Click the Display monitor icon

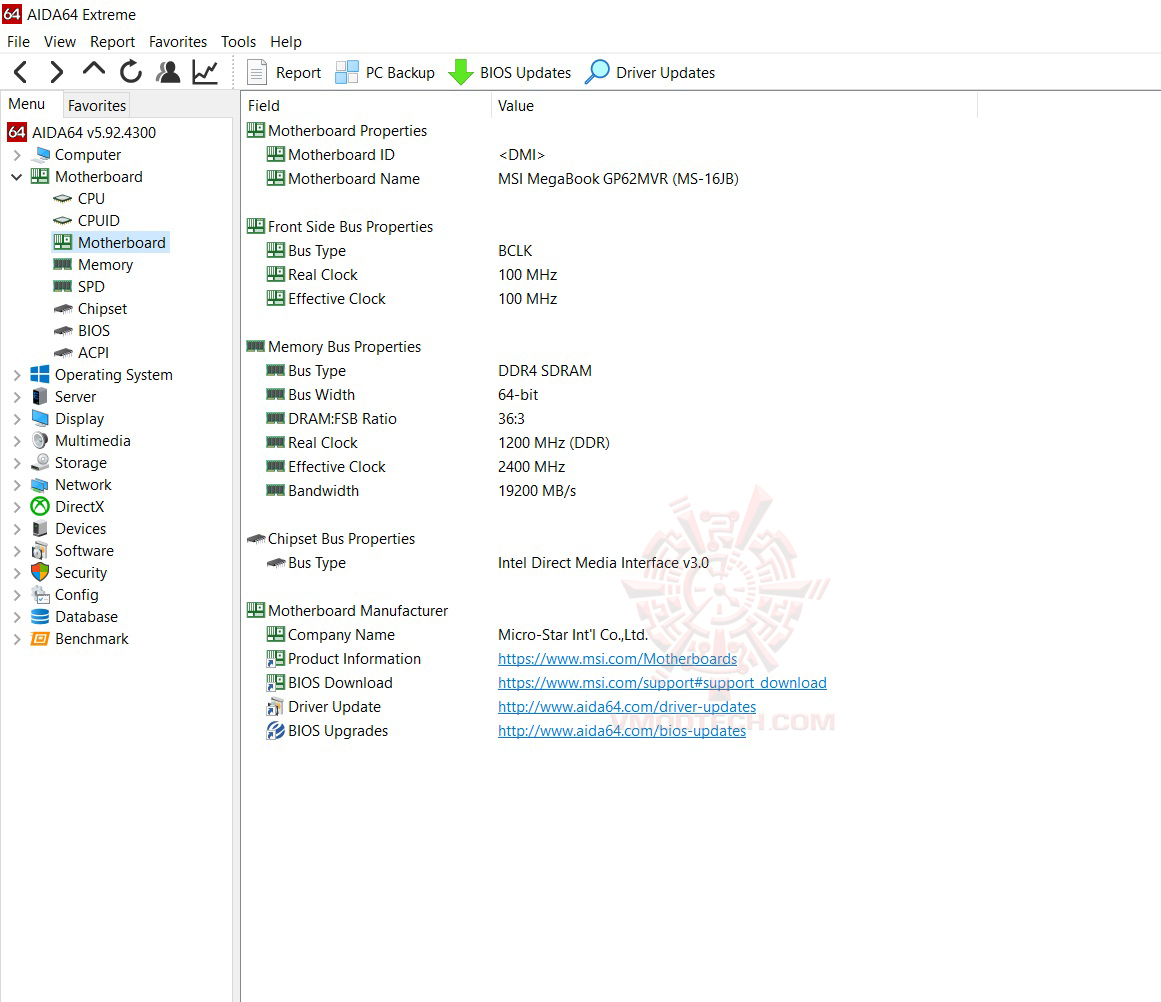point(40,418)
